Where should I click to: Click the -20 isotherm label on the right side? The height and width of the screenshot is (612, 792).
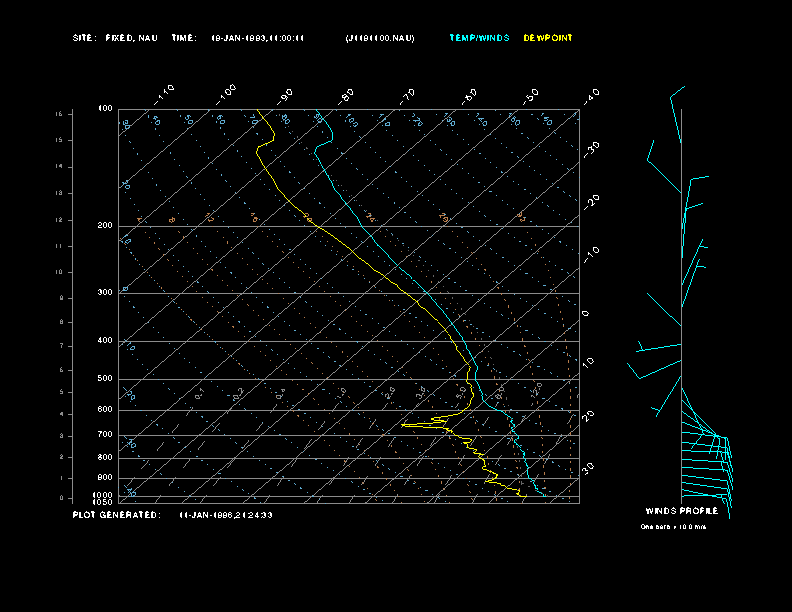[591, 203]
